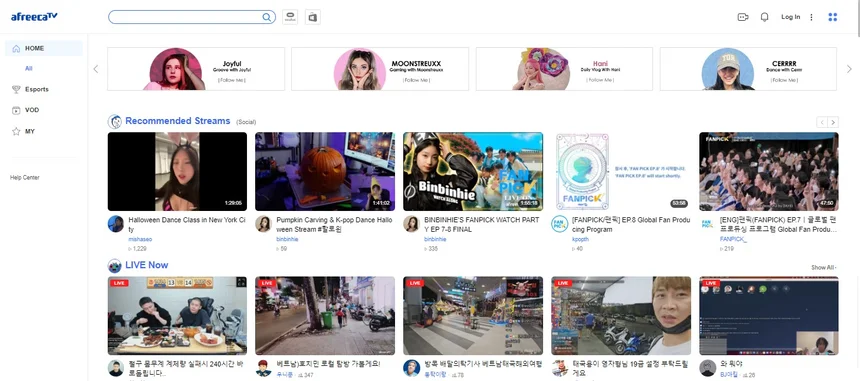Open kpopth channel link
This screenshot has width=860, height=381.
pyautogui.click(x=580, y=240)
